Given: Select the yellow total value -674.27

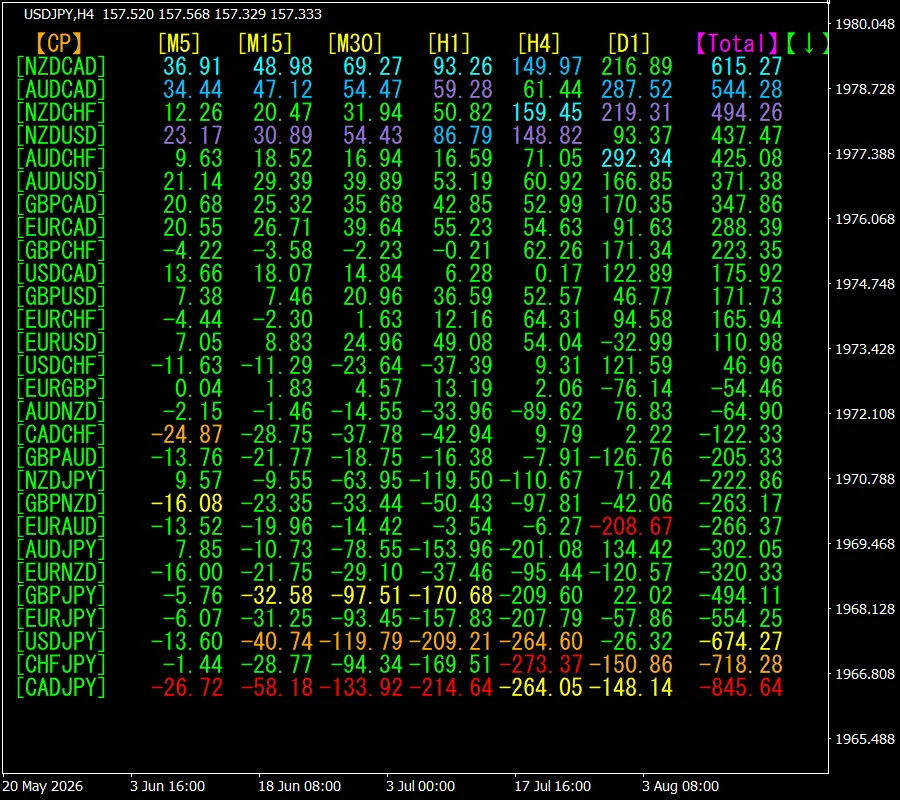Looking at the screenshot, I should click(x=741, y=641).
